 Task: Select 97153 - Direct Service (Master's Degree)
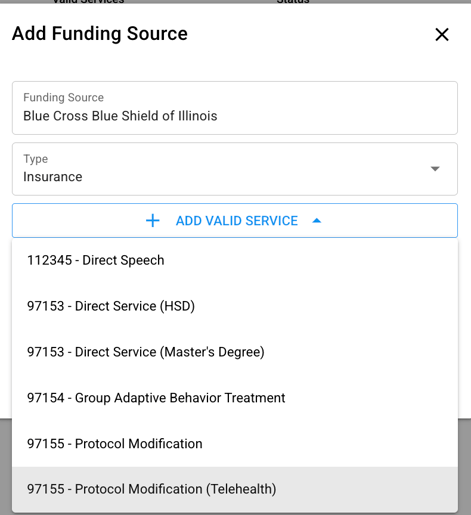click(235, 352)
